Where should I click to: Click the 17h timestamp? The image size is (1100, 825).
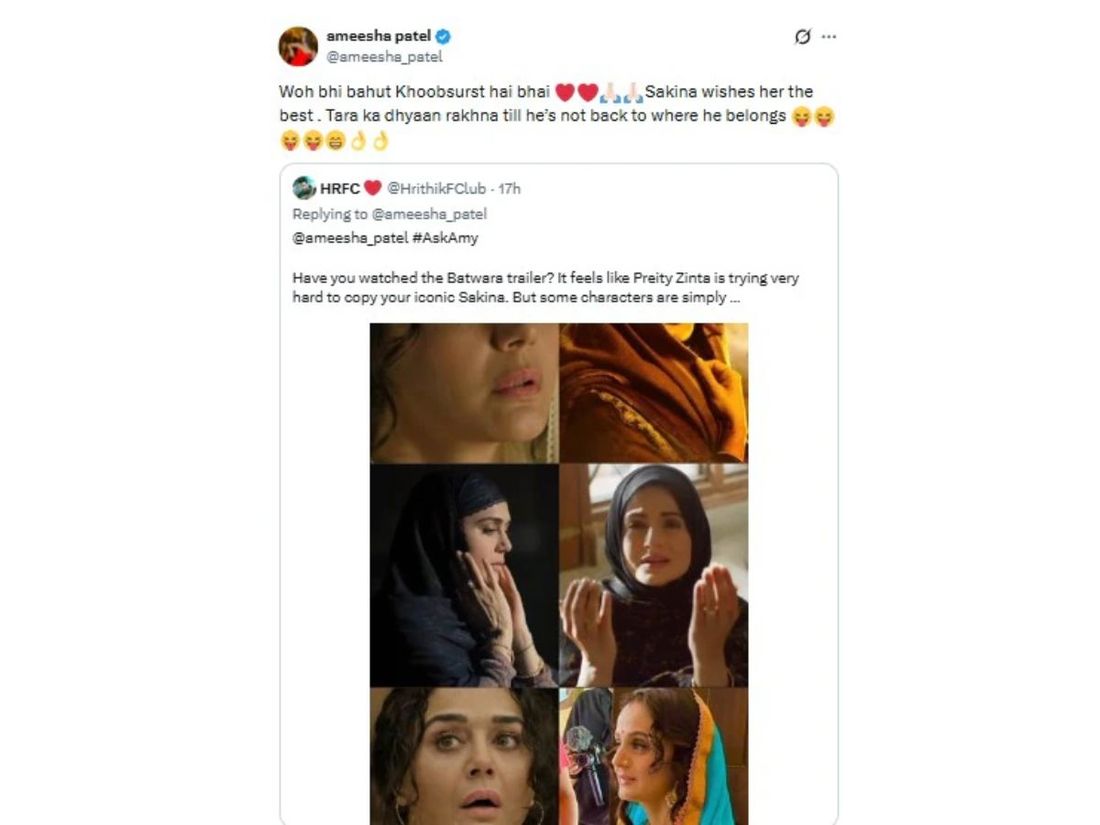tap(510, 188)
